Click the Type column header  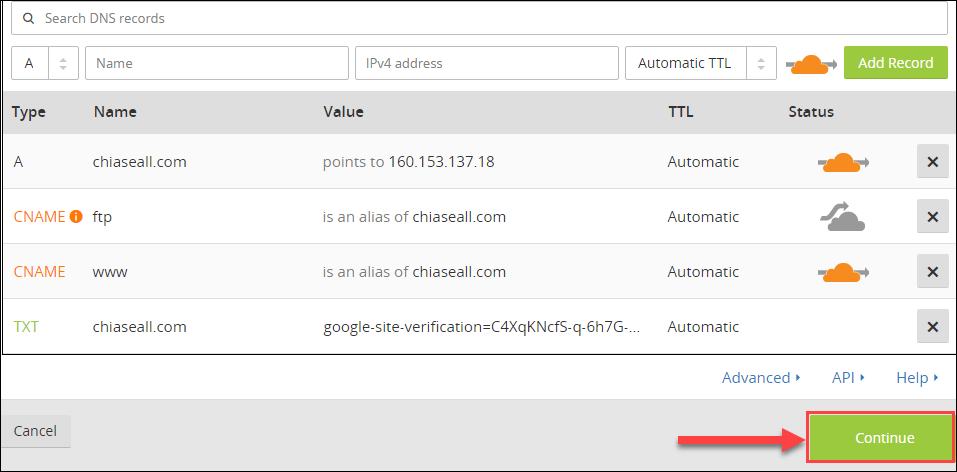tap(29, 112)
